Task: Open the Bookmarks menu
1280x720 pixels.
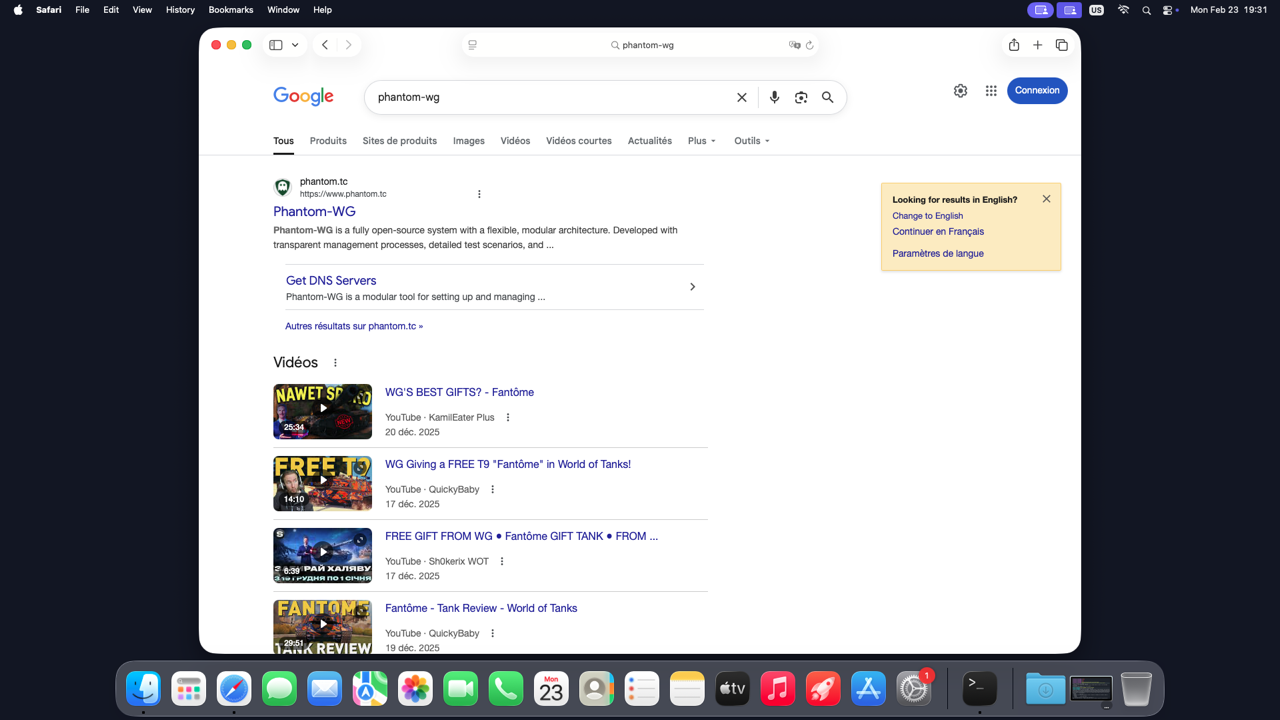Action: [x=230, y=10]
